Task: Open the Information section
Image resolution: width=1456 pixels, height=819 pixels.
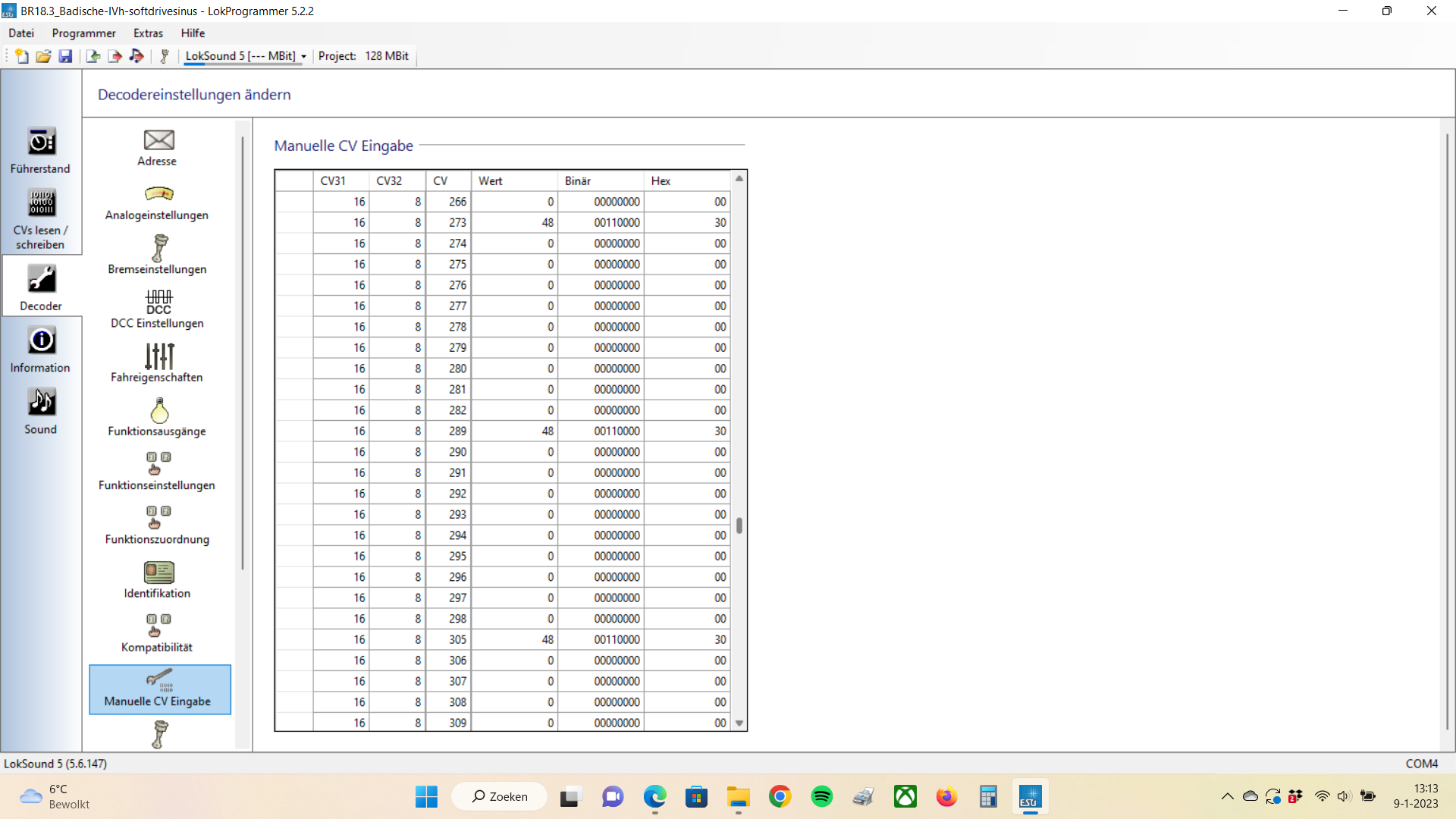Action: click(41, 349)
